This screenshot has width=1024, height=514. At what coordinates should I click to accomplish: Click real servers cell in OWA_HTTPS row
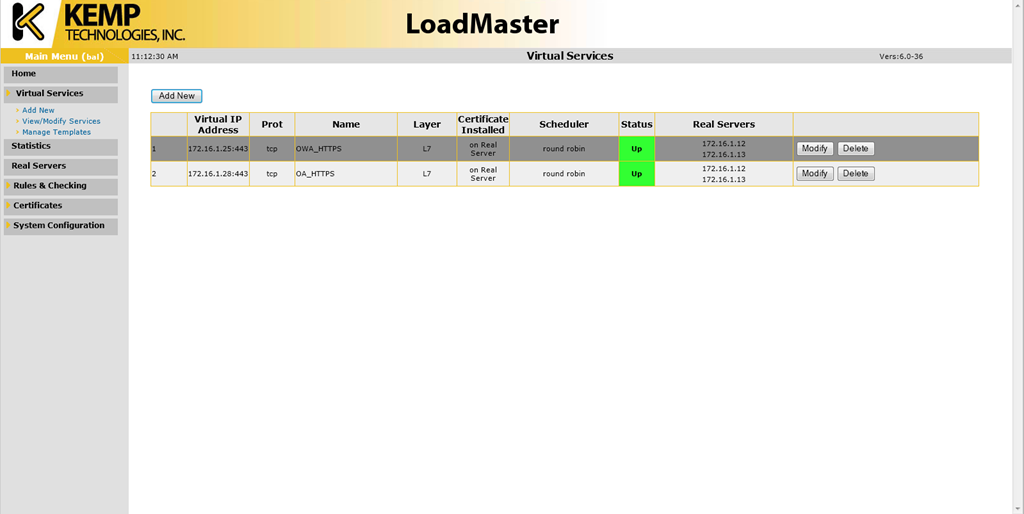click(724, 149)
